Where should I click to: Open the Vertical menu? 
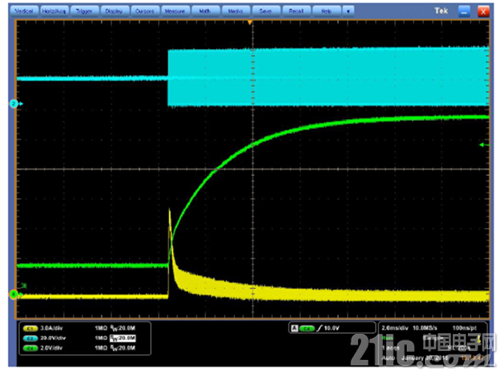click(24, 11)
